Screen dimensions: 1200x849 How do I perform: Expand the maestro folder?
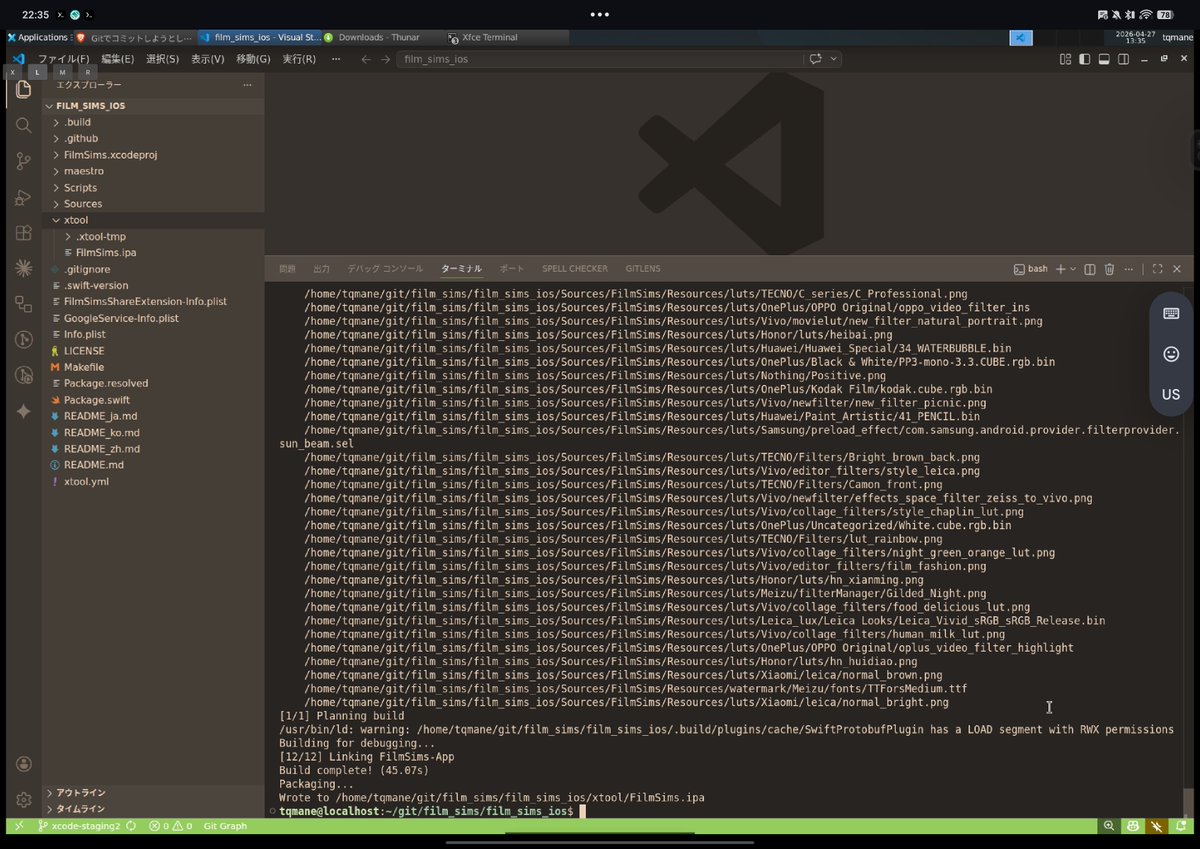[154, 171]
